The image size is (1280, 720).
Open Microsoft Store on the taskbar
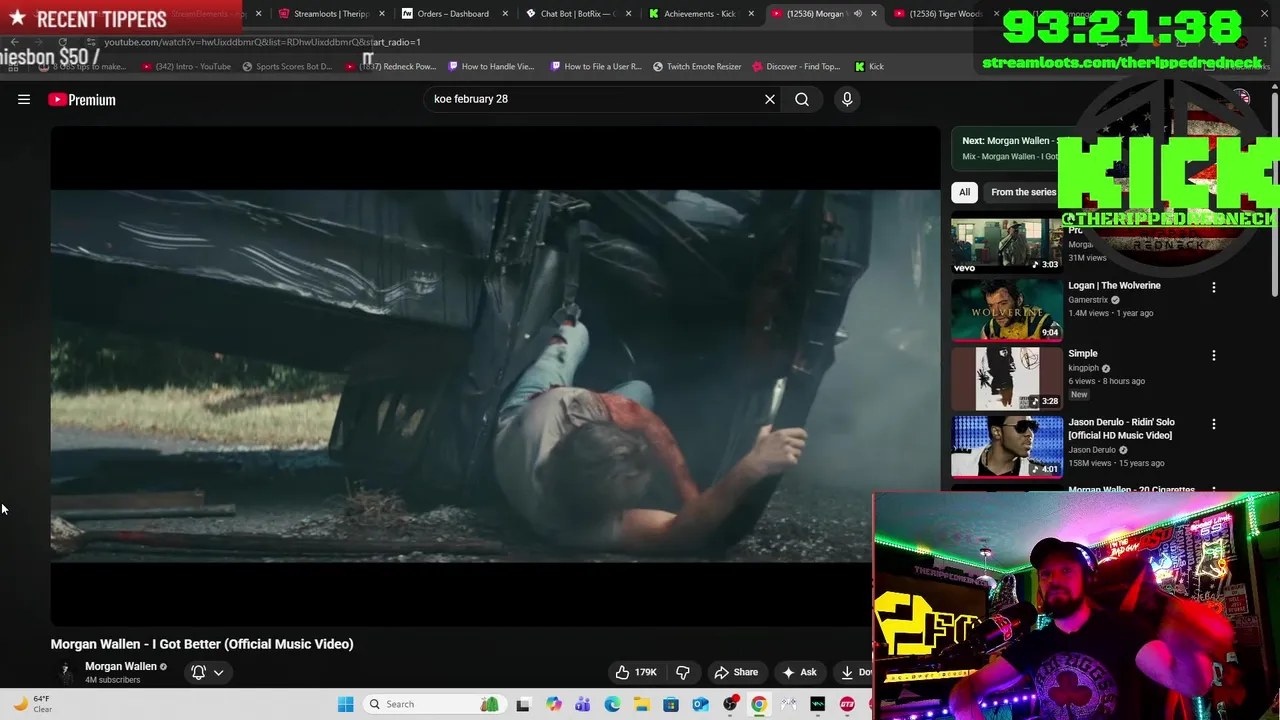(671, 704)
